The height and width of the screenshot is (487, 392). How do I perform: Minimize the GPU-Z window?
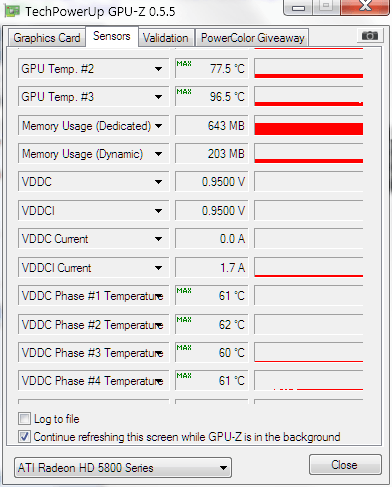click(298, 7)
